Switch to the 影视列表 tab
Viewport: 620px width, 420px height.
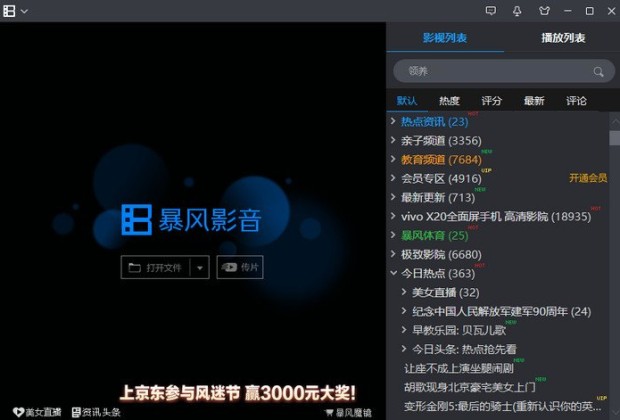pos(445,38)
